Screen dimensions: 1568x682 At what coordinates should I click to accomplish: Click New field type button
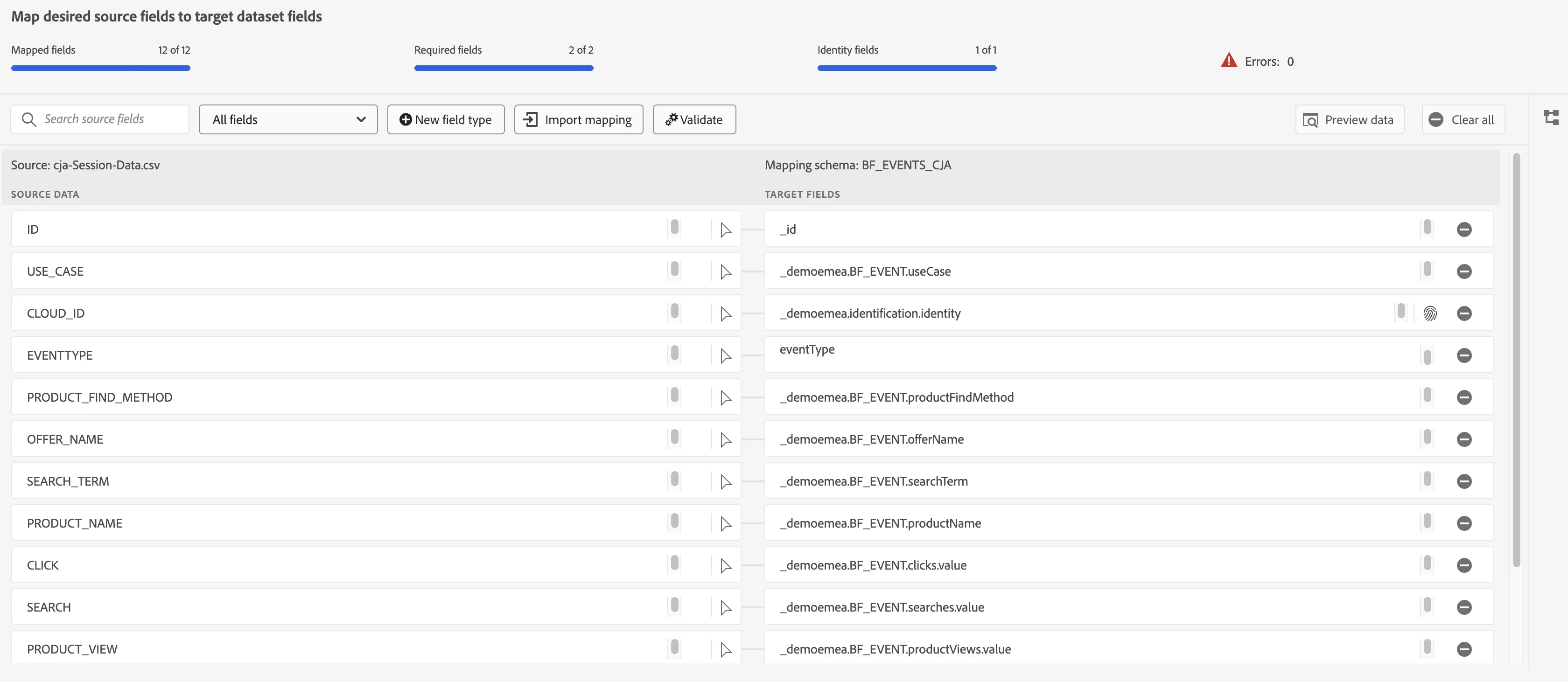point(446,119)
